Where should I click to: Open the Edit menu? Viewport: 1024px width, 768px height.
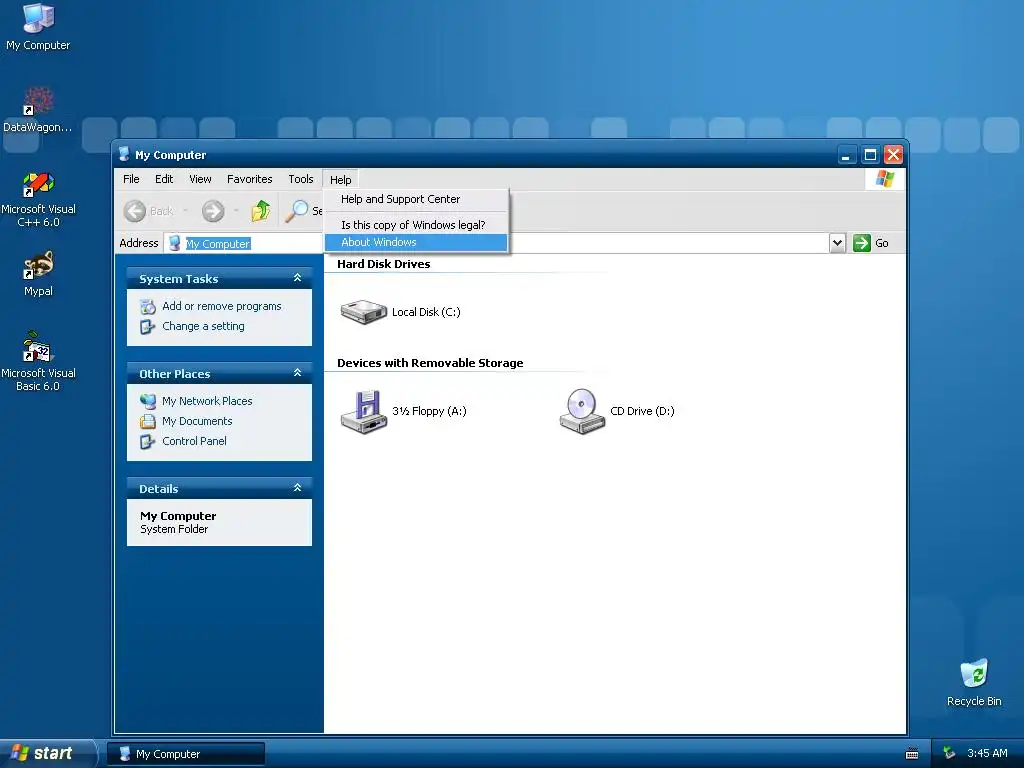pyautogui.click(x=164, y=179)
